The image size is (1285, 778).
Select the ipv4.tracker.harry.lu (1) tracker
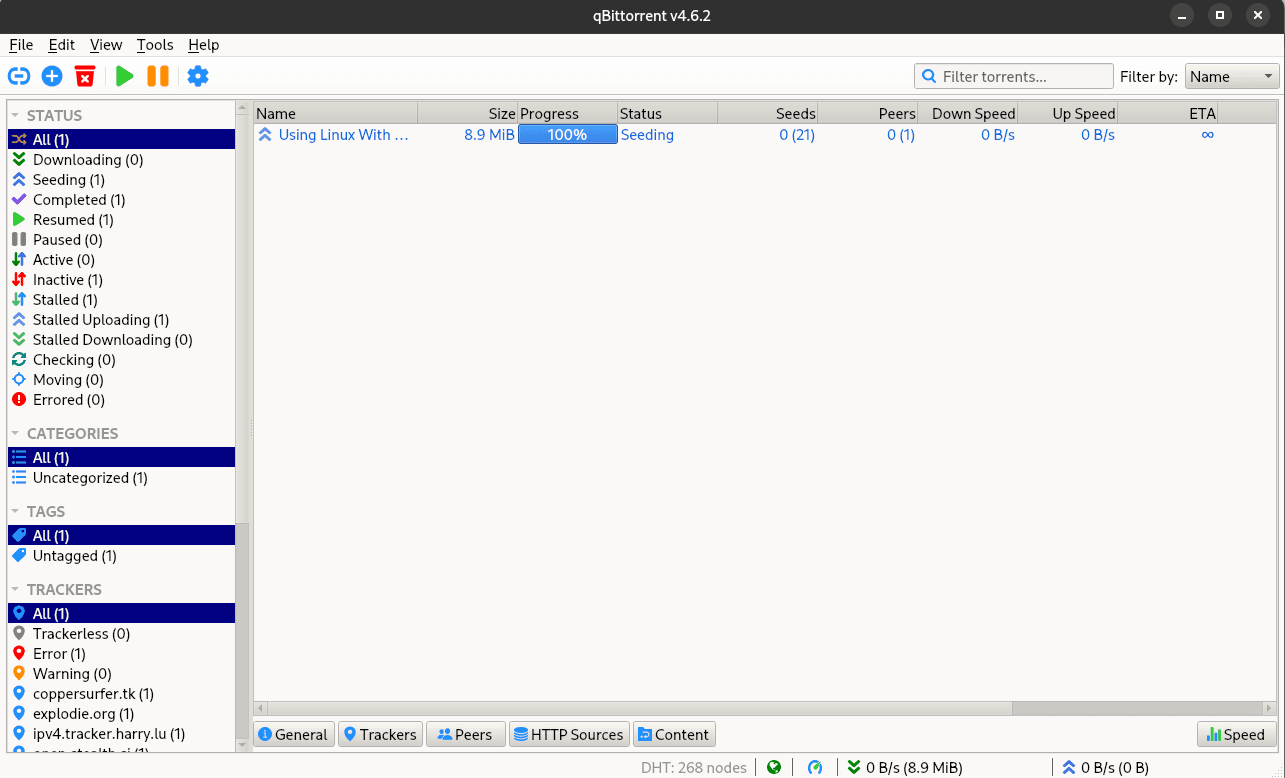click(122, 734)
